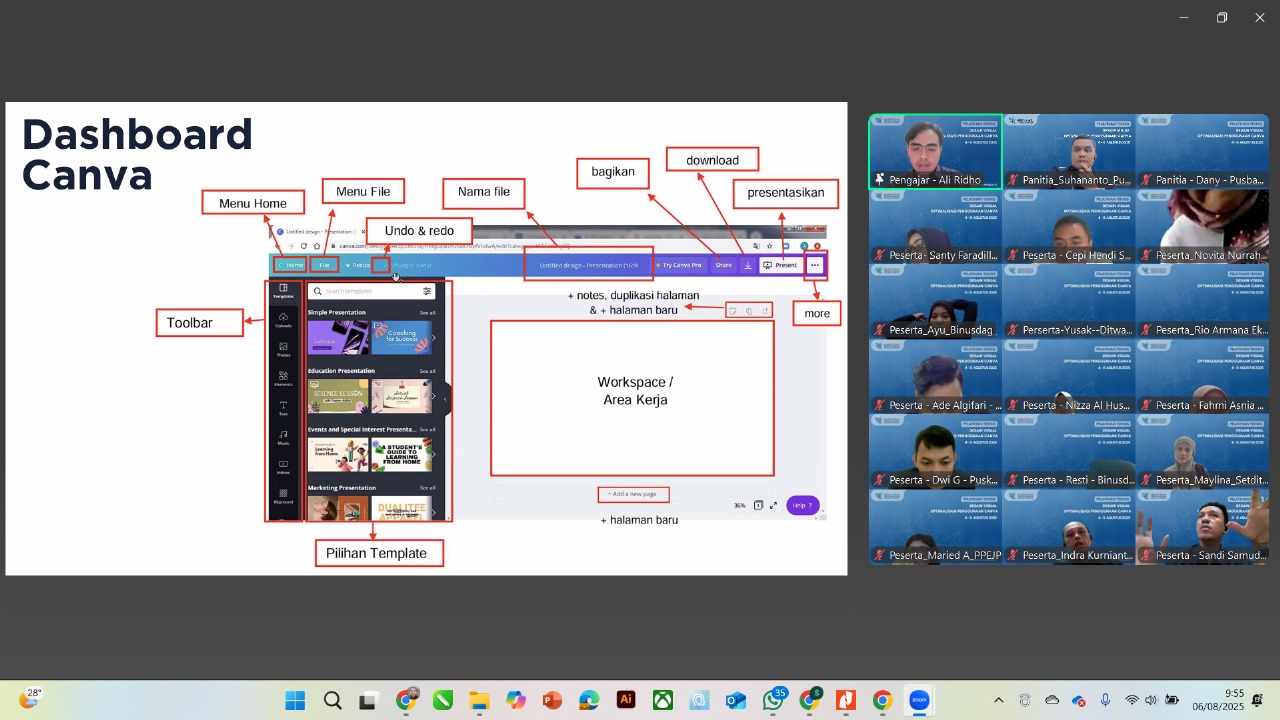The image size is (1280, 720).
Task: Open the Uploads tab in Canva sidebar
Action: point(283,320)
